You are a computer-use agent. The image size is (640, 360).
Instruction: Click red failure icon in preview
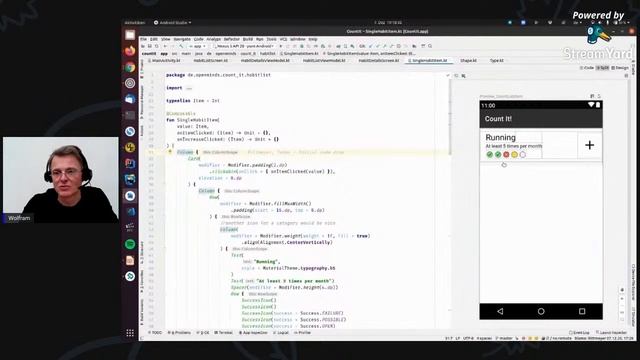pyautogui.click(x=506, y=155)
